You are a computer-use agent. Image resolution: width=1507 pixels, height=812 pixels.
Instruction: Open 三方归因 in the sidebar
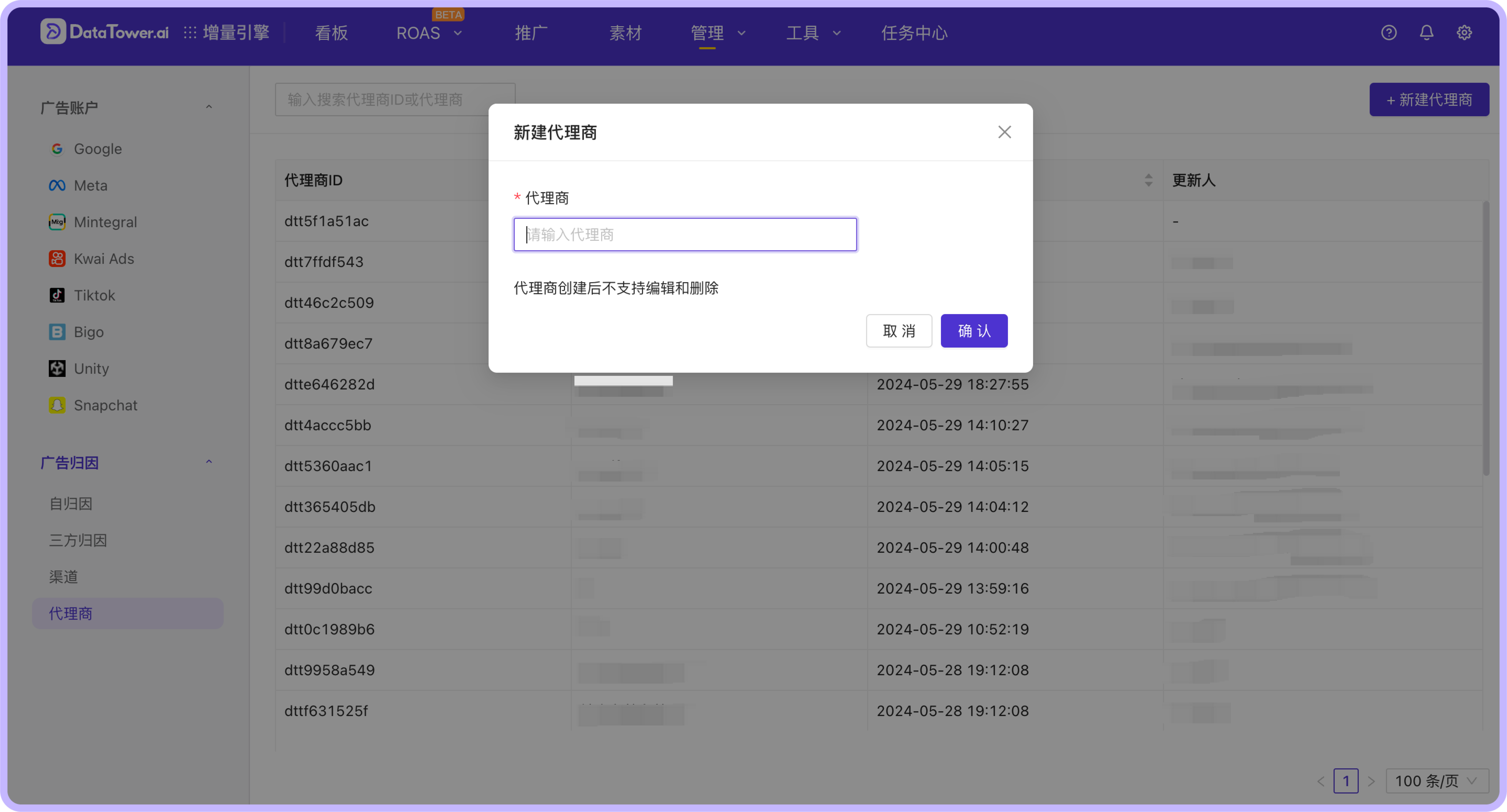pos(78,541)
